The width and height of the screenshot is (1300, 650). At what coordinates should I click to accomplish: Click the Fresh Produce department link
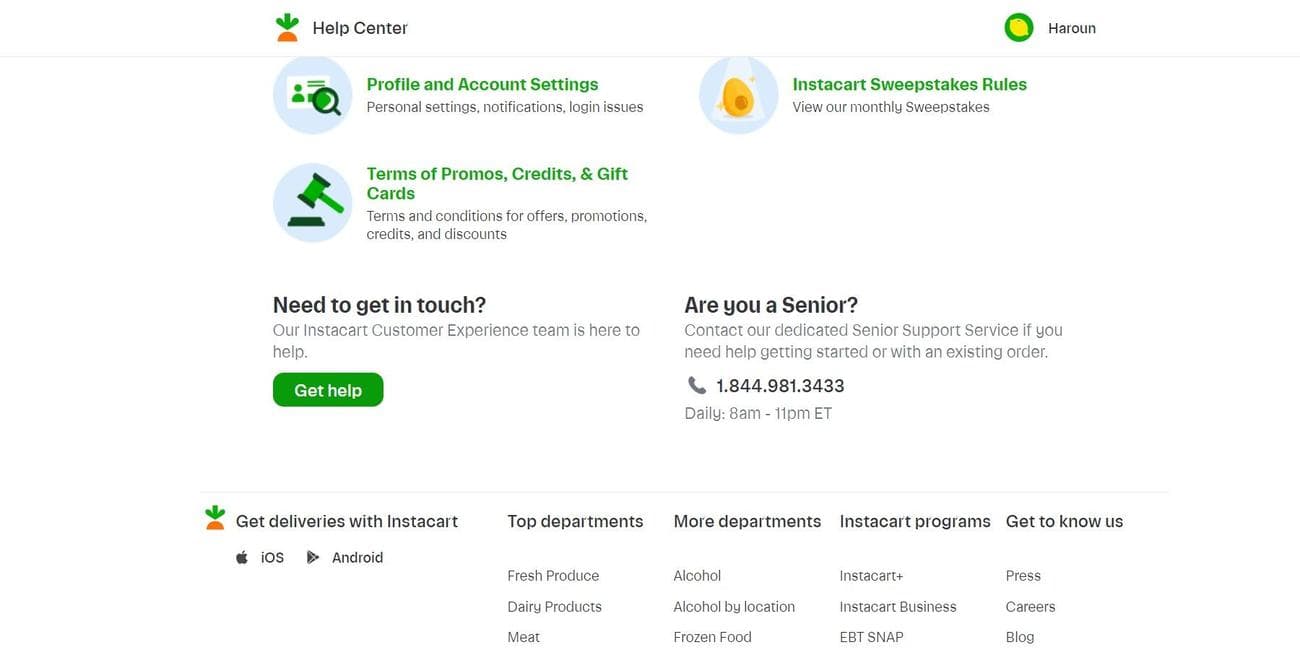[x=553, y=575]
